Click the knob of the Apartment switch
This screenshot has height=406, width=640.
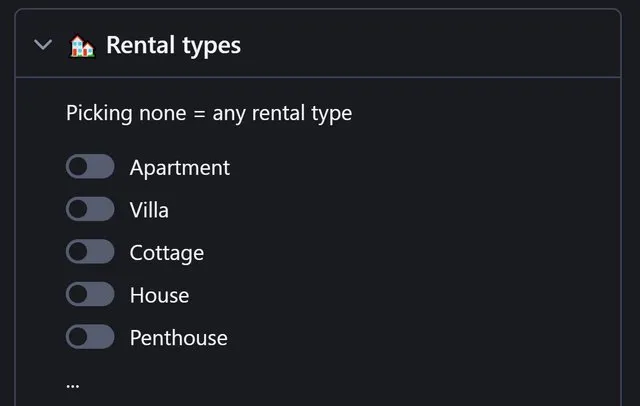(x=78, y=166)
